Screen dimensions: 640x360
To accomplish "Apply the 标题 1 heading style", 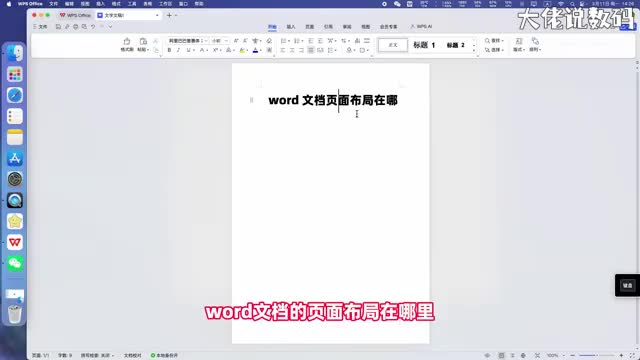I will point(424,45).
